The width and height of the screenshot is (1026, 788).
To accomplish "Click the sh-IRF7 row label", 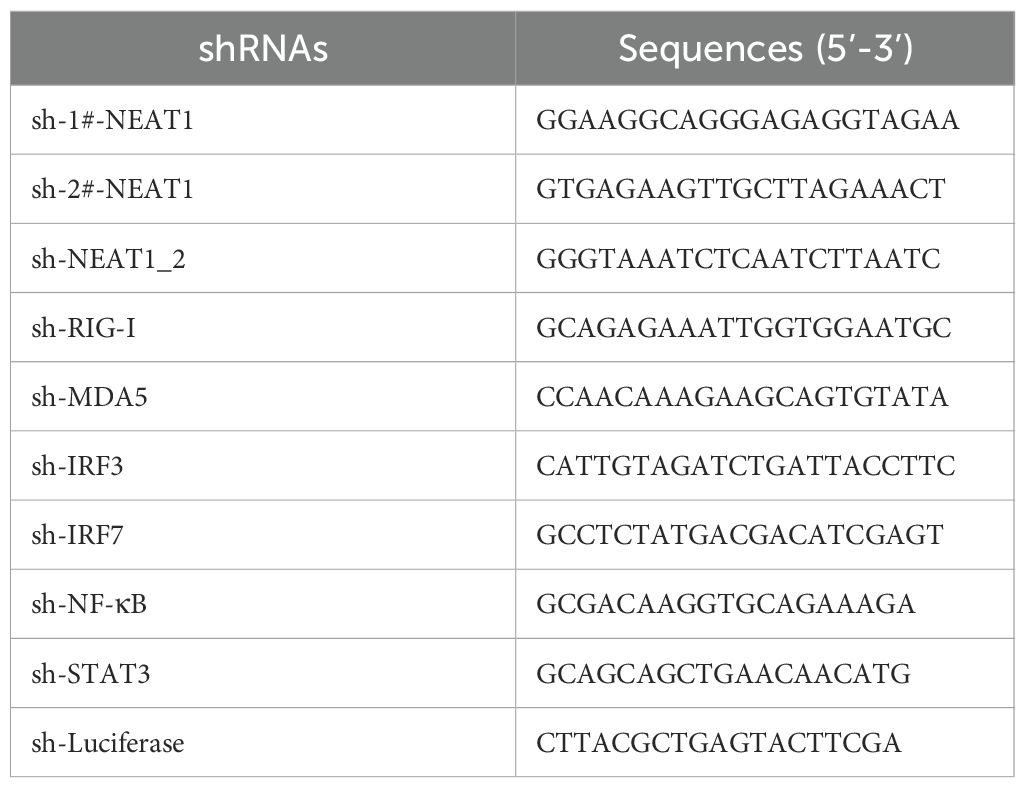I will [78, 535].
